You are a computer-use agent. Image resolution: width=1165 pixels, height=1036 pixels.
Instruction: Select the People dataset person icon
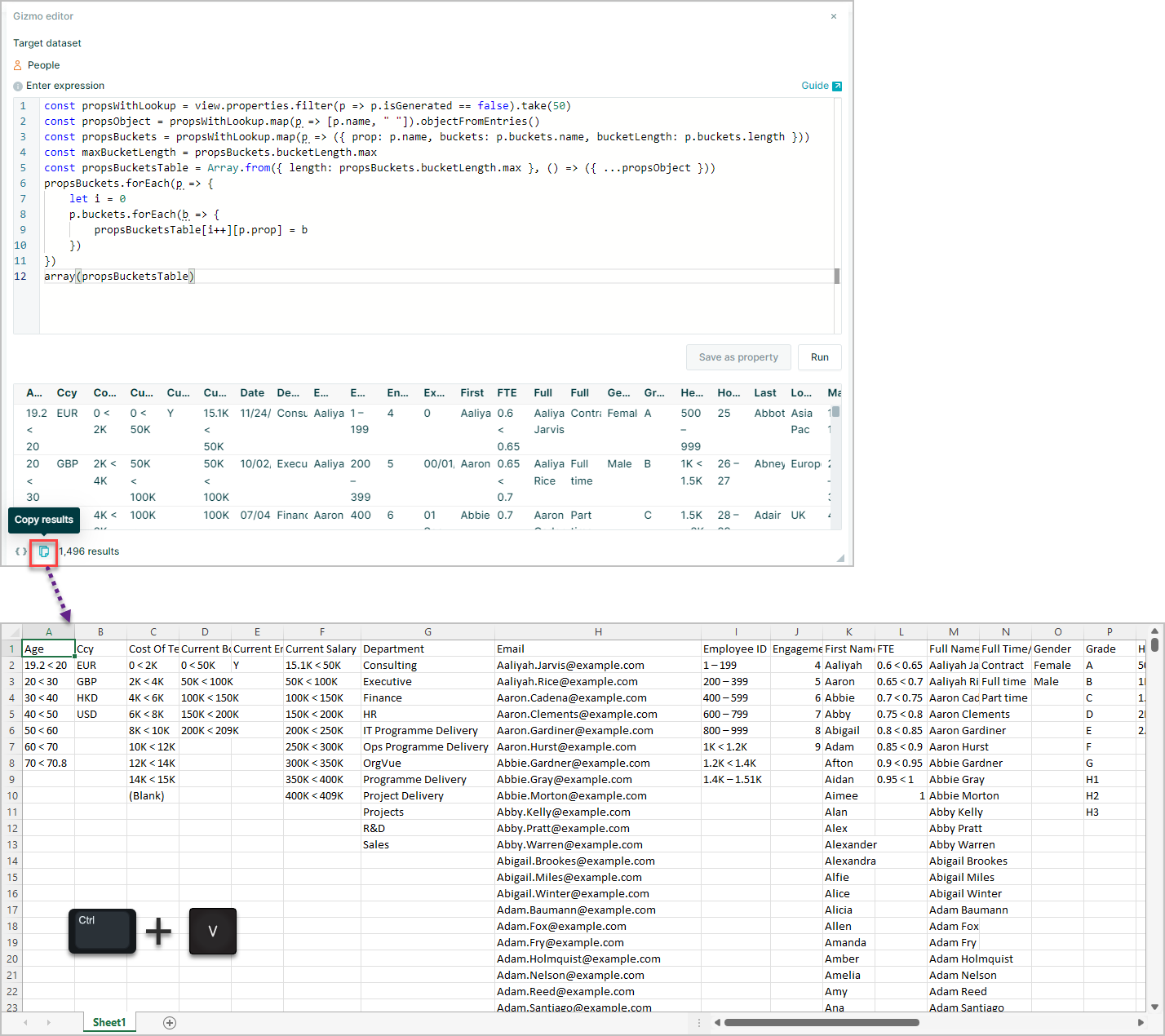(17, 64)
